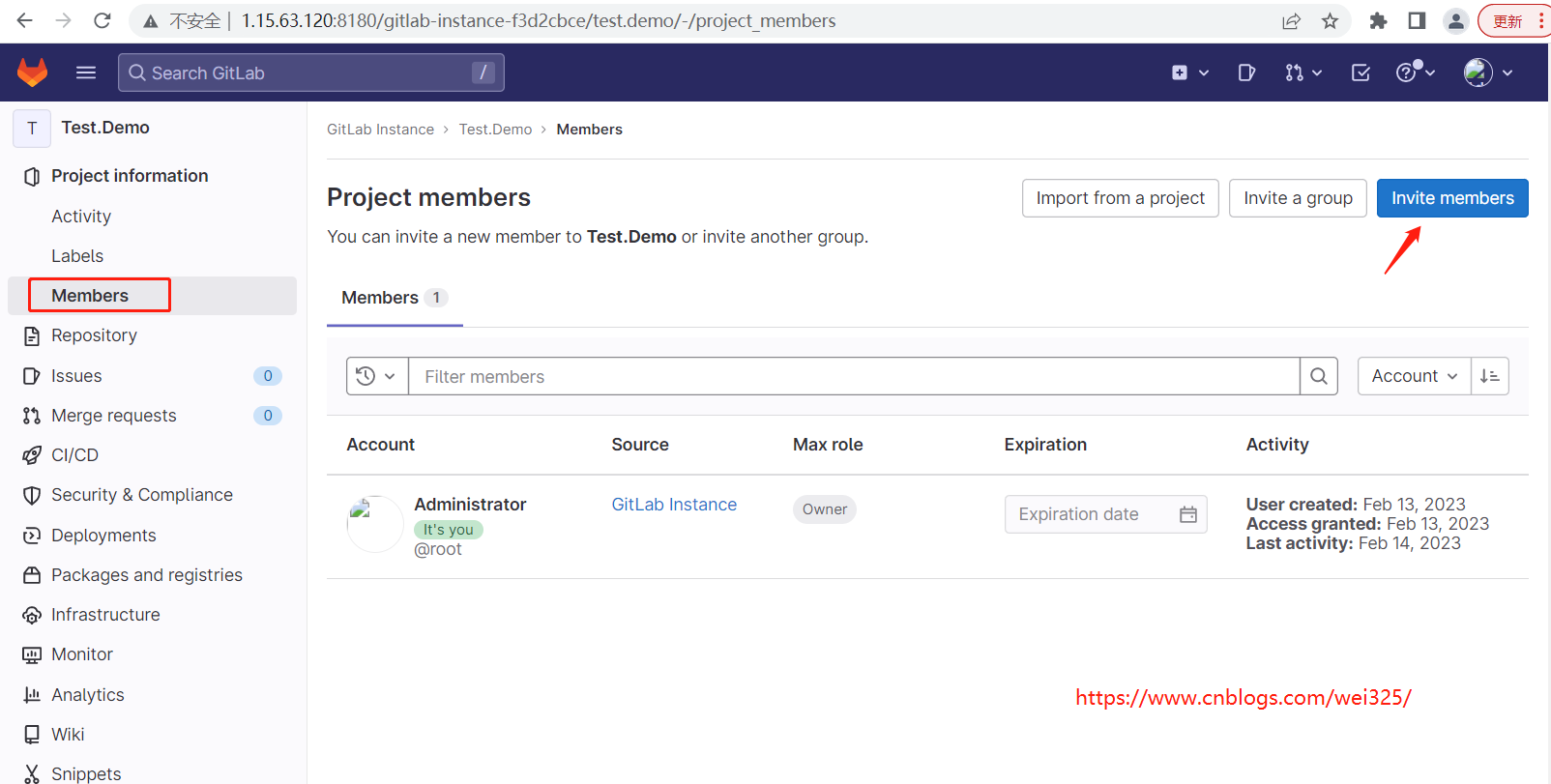Click the Issues count badge 0
This screenshot has width=1551, height=784.
coord(268,376)
